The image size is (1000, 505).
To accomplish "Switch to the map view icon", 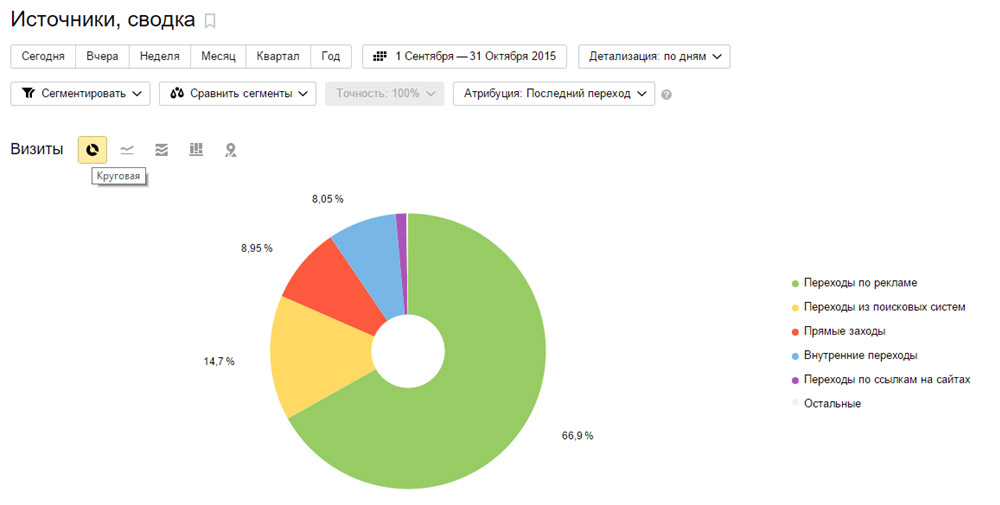I will click(x=231, y=150).
